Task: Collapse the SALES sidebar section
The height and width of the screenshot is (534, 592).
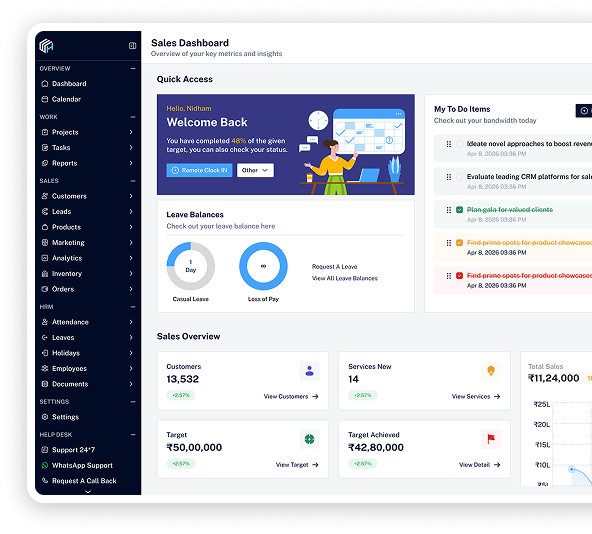Action: pyautogui.click(x=133, y=181)
